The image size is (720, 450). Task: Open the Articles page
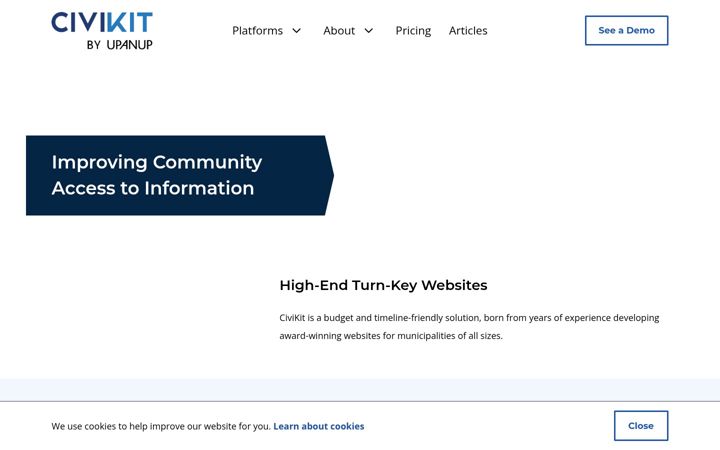coord(468,30)
